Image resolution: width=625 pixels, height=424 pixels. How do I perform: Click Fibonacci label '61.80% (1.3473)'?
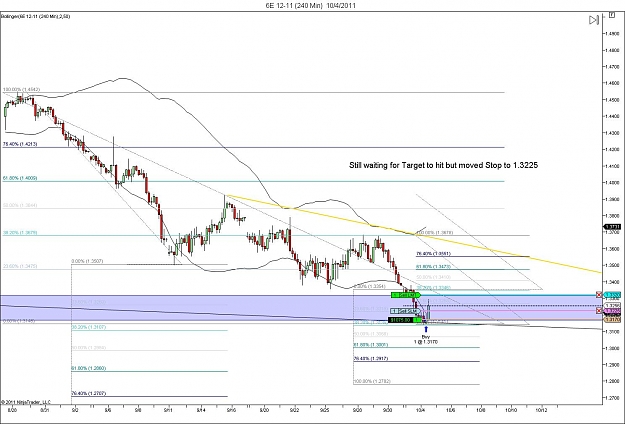pos(433,266)
